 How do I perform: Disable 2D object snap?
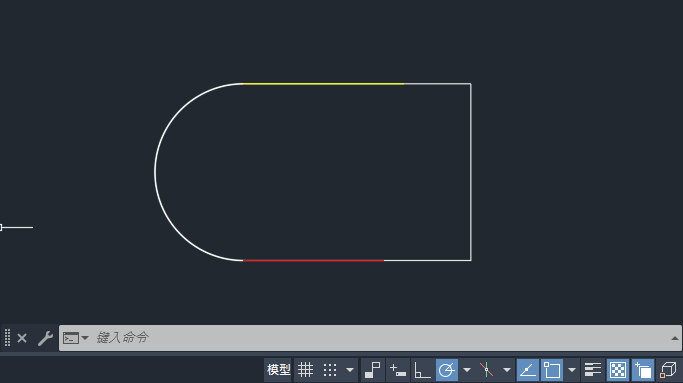coord(552,370)
